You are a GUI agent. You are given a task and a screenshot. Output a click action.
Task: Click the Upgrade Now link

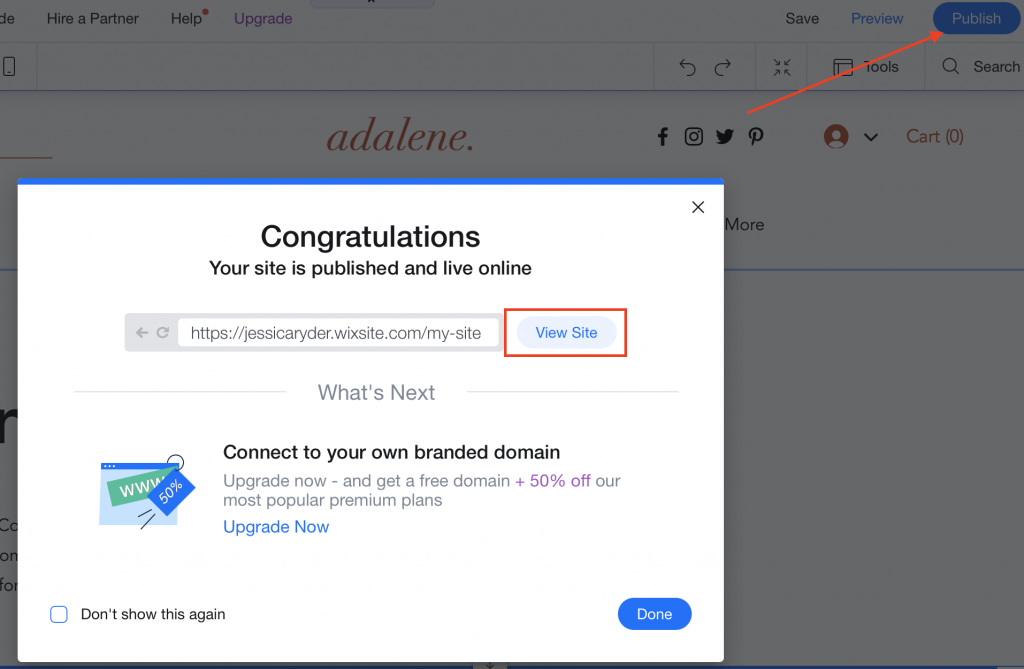(x=276, y=526)
